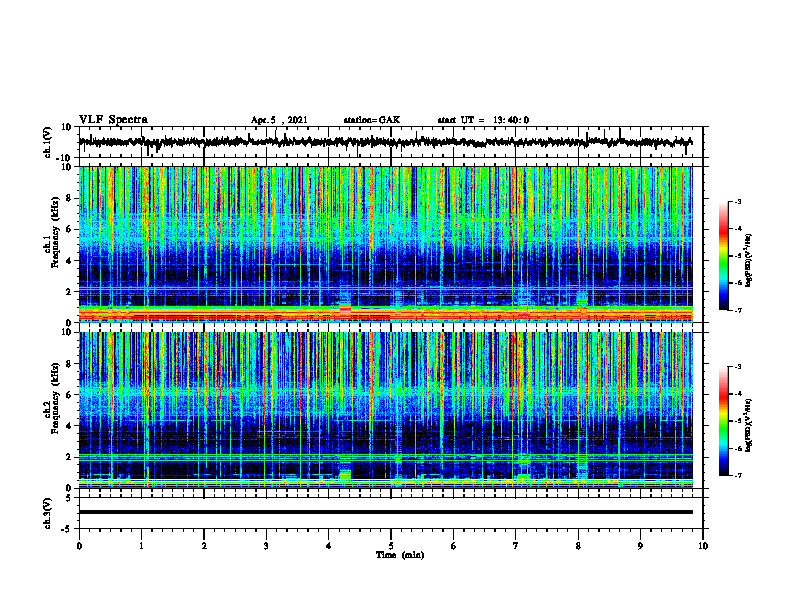Click the 'station=GAK' label
Screen dimensions: 792x612
pos(372,120)
